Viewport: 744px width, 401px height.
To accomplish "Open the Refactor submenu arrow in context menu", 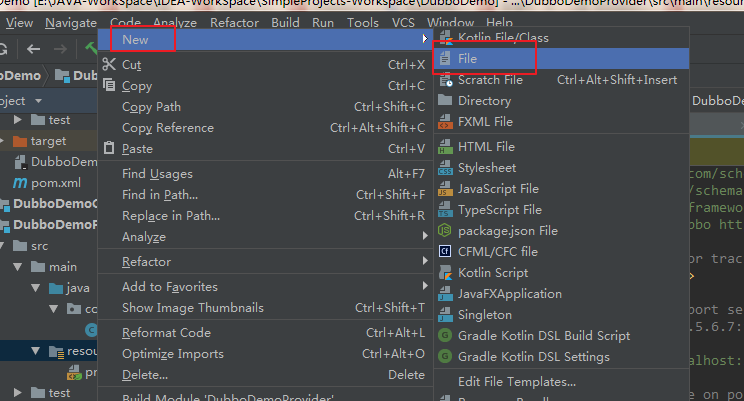I will tap(425, 261).
